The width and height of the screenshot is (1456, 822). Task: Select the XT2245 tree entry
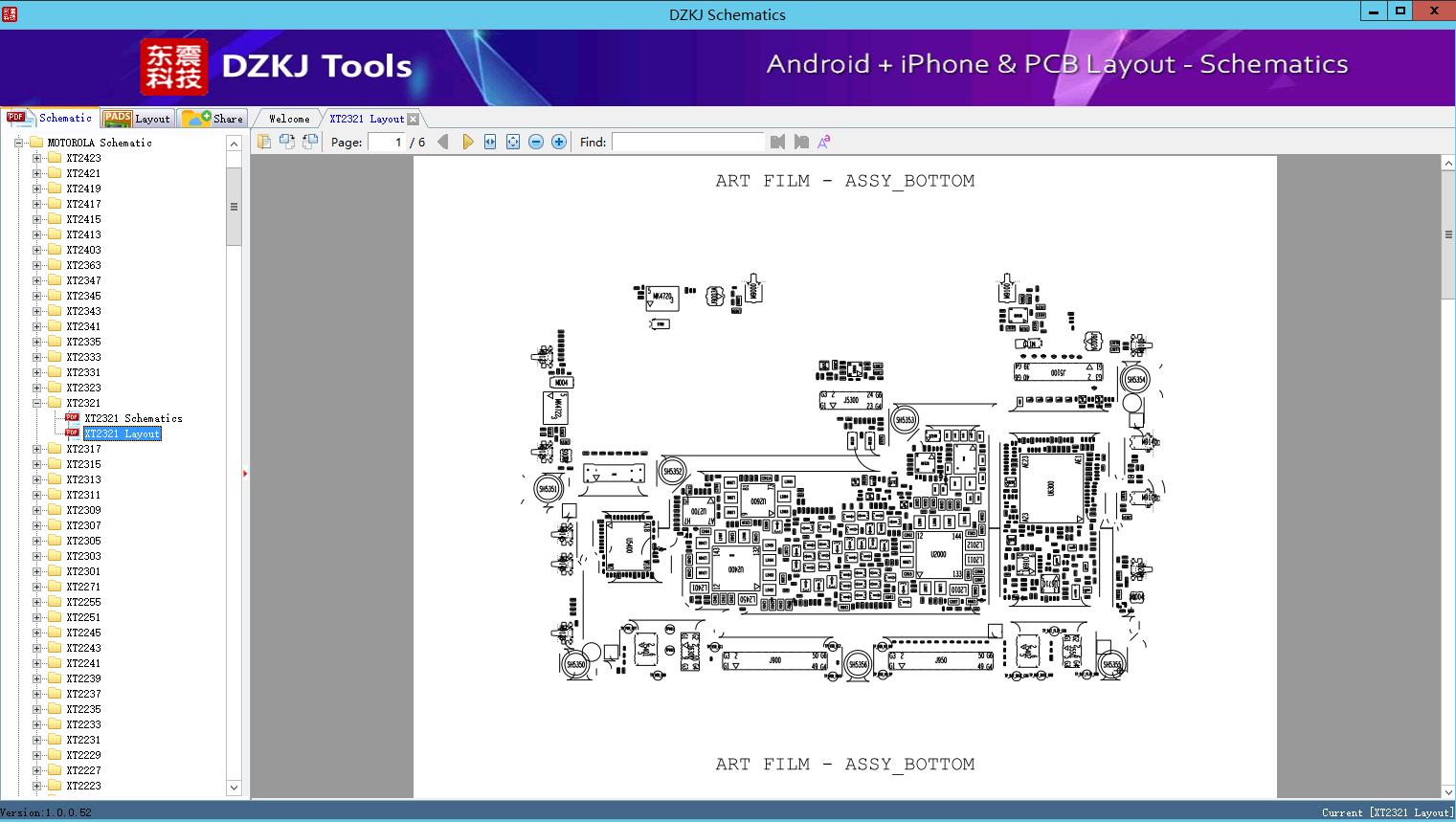click(83, 633)
